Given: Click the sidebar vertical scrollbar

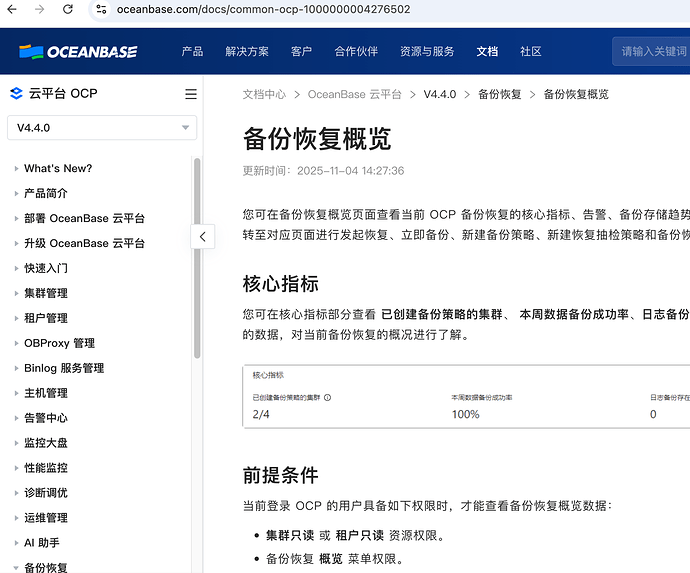Looking at the screenshot, I should (197, 260).
